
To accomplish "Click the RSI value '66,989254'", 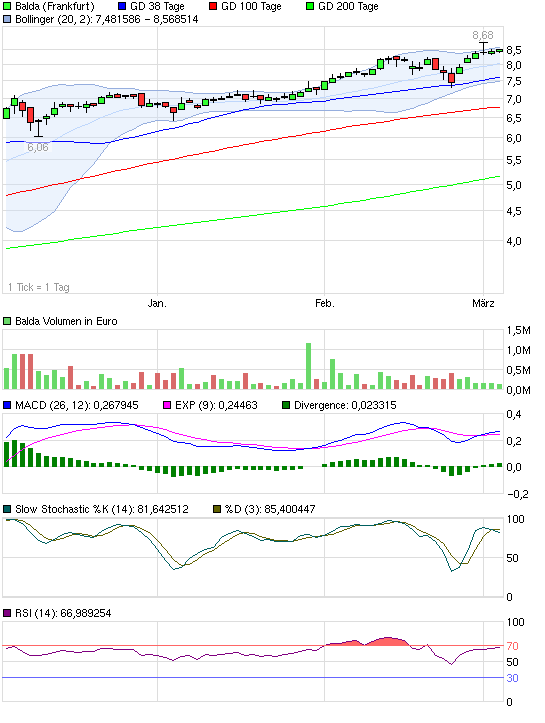I will pyautogui.click(x=86, y=613).
